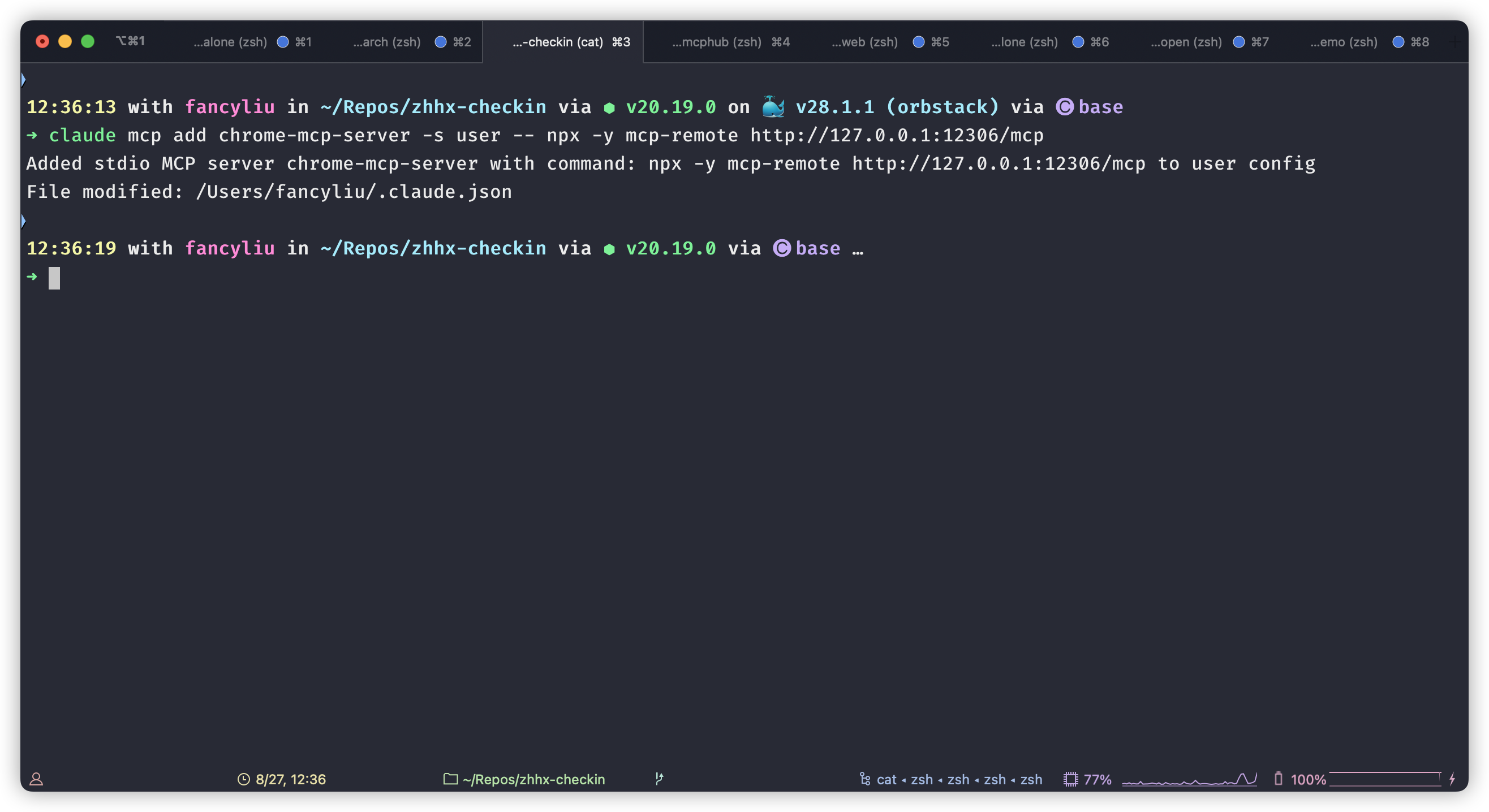Image resolution: width=1489 pixels, height=812 pixels.
Task: Click the user profile icon in the status bar
Action: pos(37,779)
